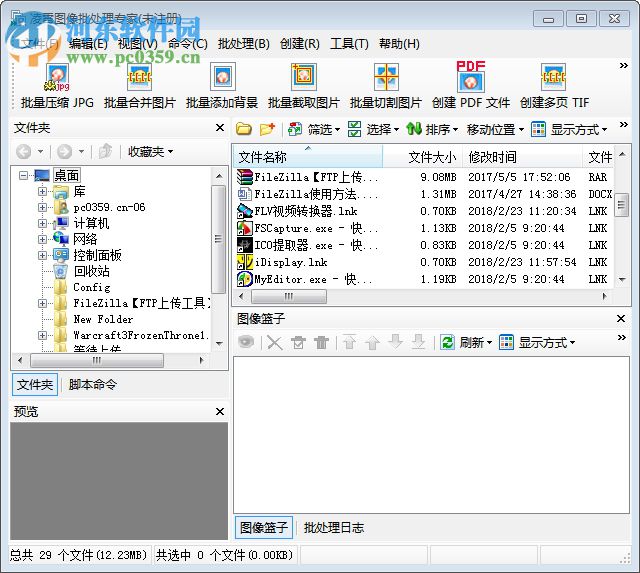Switch to the 脚本命令 tab
This screenshot has width=640, height=573.
(93, 384)
